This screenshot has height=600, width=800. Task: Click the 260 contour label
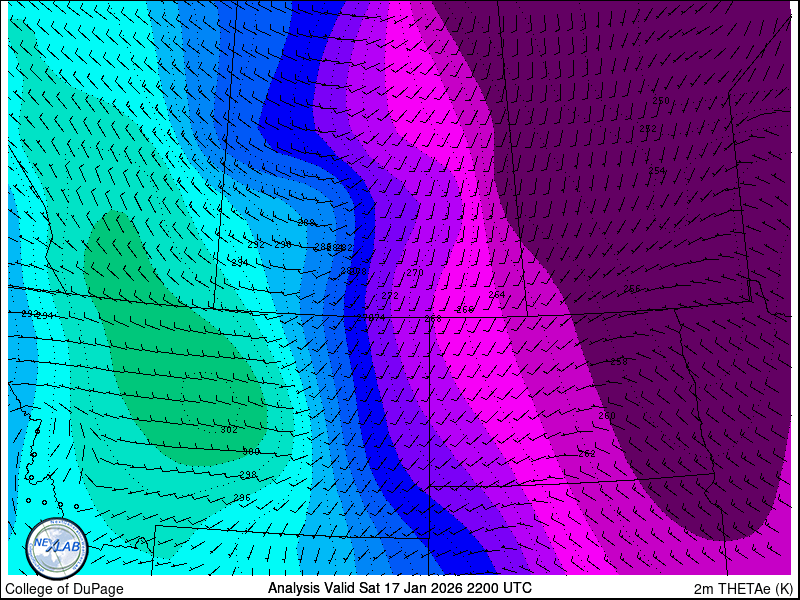pyautogui.click(x=607, y=415)
